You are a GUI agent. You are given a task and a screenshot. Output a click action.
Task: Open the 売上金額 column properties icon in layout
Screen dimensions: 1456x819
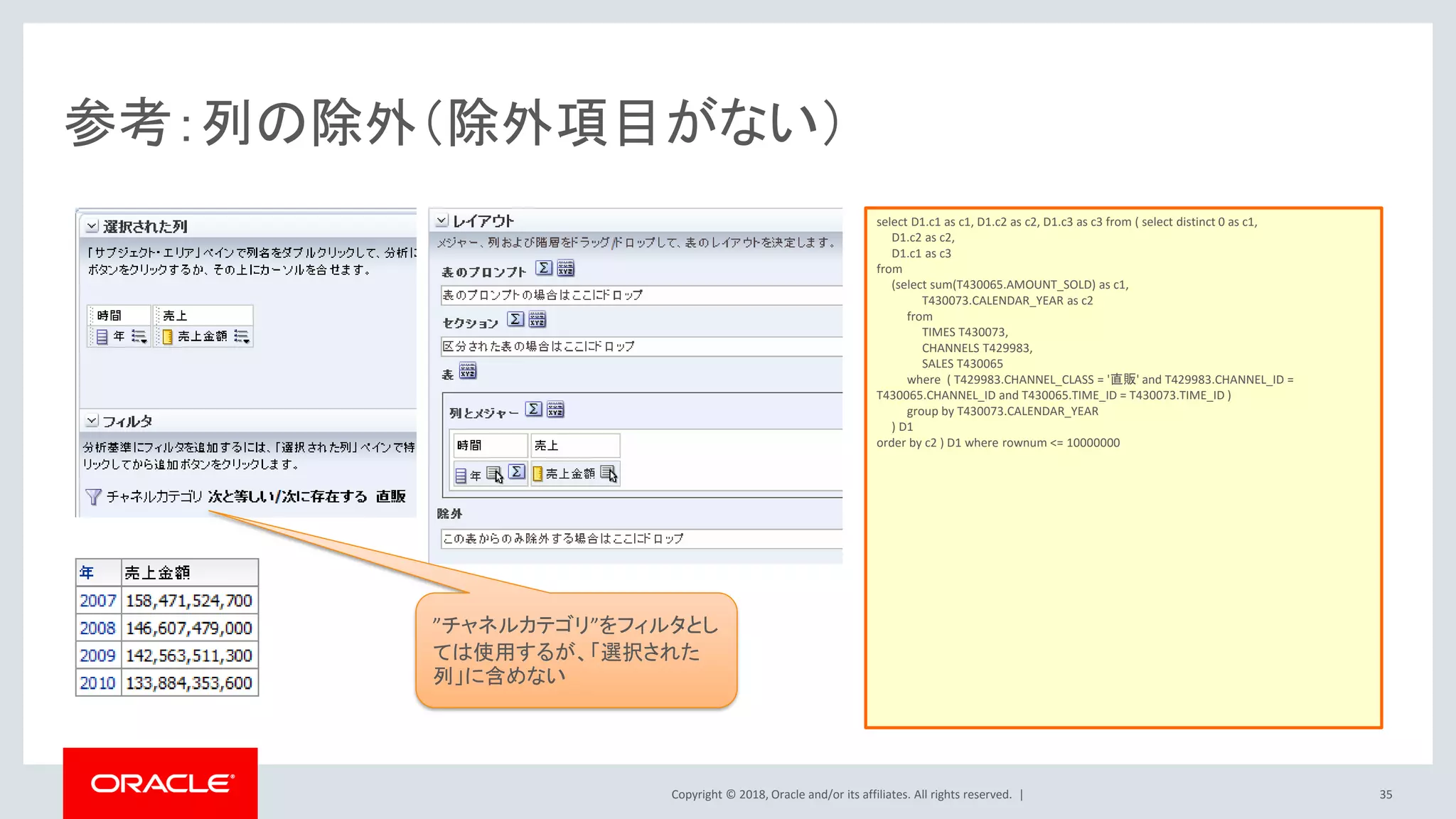tap(609, 473)
